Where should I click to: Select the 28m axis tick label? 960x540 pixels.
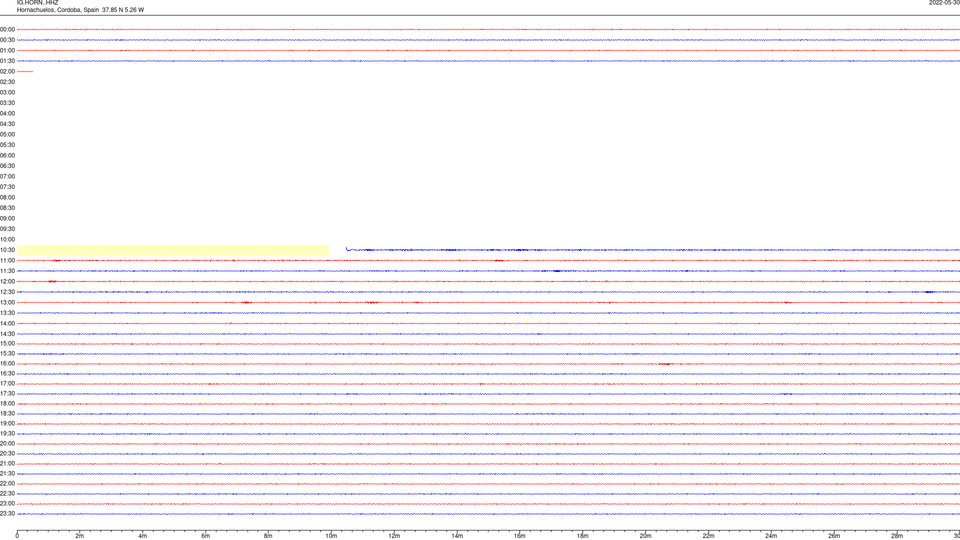coord(897,536)
